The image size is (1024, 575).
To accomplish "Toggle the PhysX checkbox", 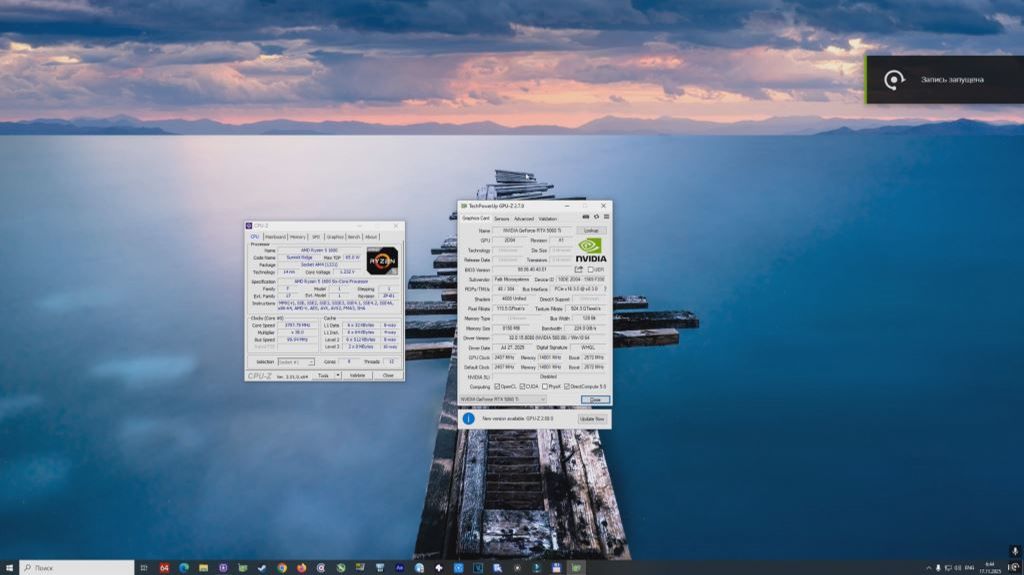I will click(x=545, y=386).
